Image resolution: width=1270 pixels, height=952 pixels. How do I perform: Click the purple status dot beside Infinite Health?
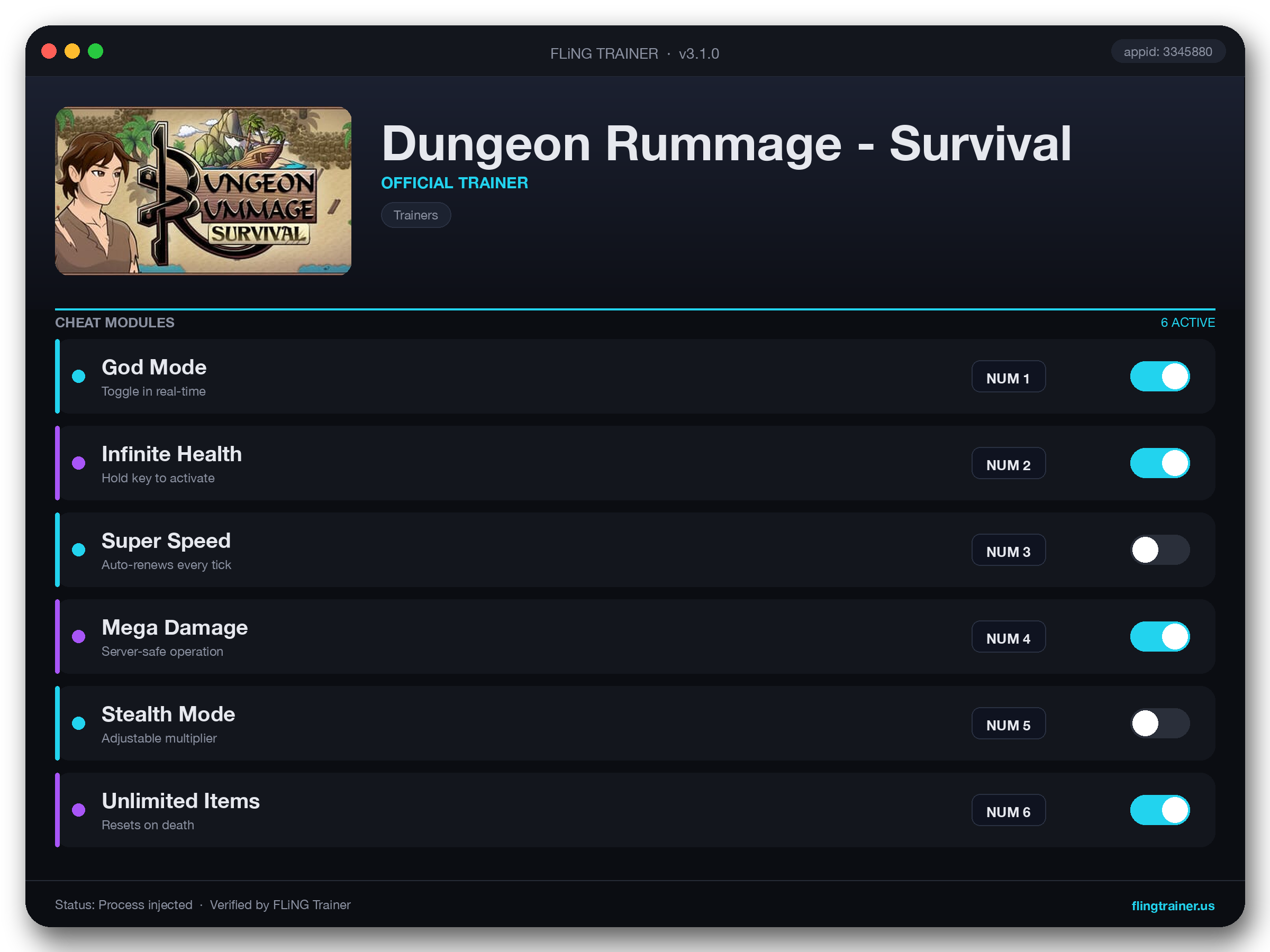[x=79, y=463]
